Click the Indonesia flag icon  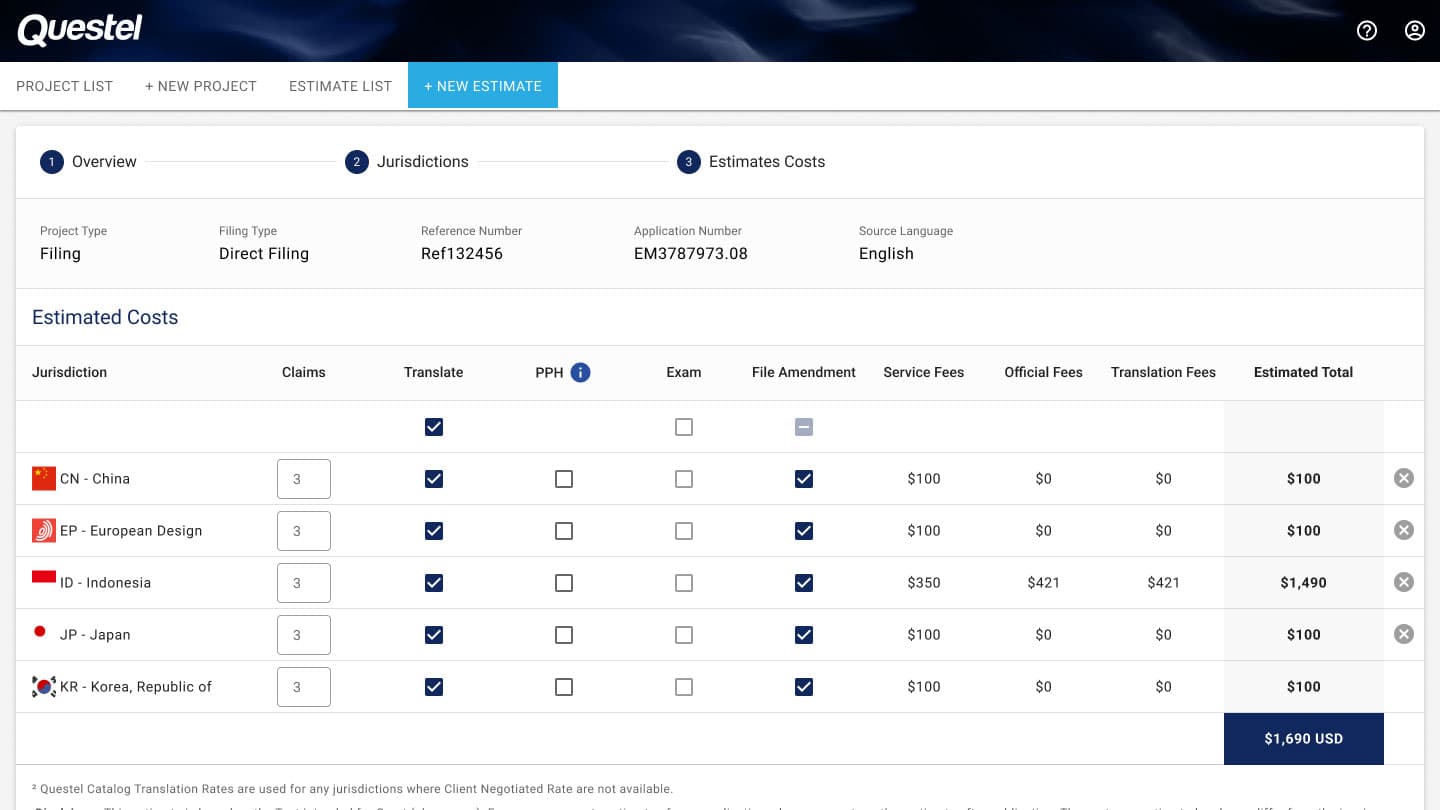coord(44,577)
